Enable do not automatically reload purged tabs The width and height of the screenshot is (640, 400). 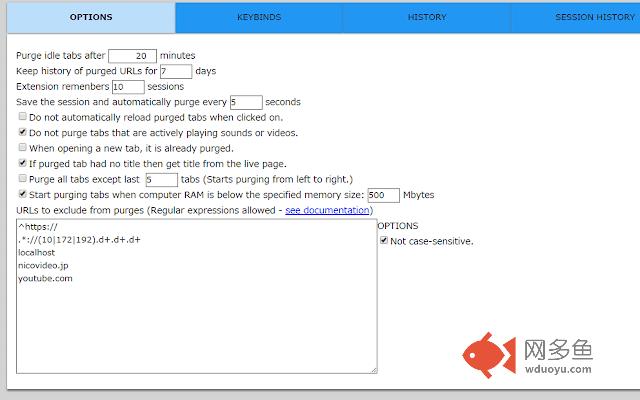[23, 116]
